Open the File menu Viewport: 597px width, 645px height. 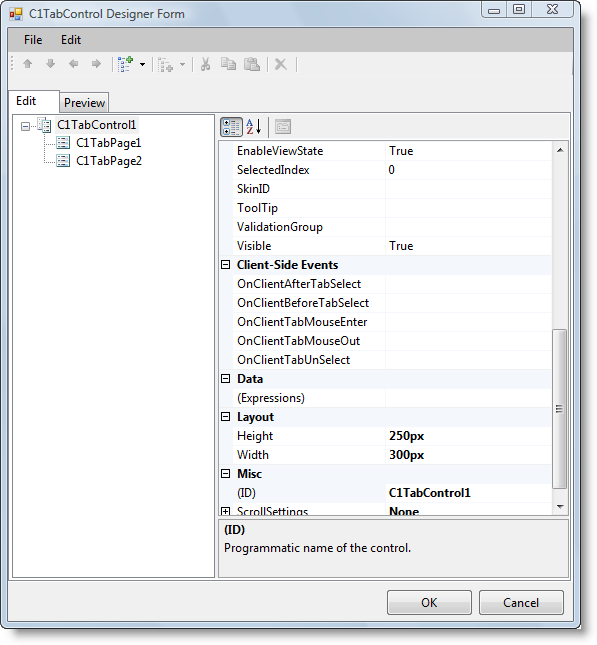(33, 40)
